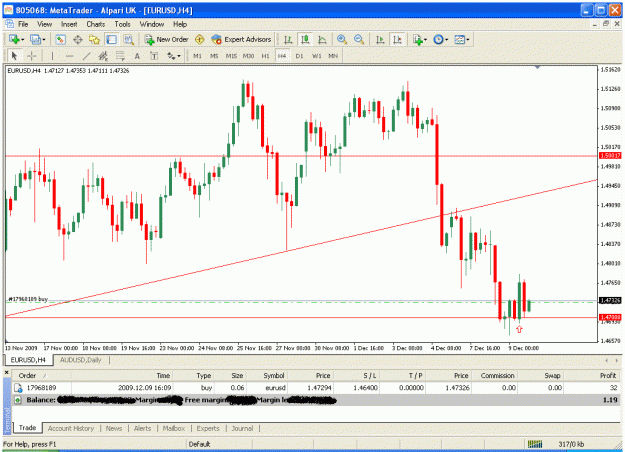Select the Equidistant Channel tool
The width and height of the screenshot is (625, 452).
click(x=103, y=56)
